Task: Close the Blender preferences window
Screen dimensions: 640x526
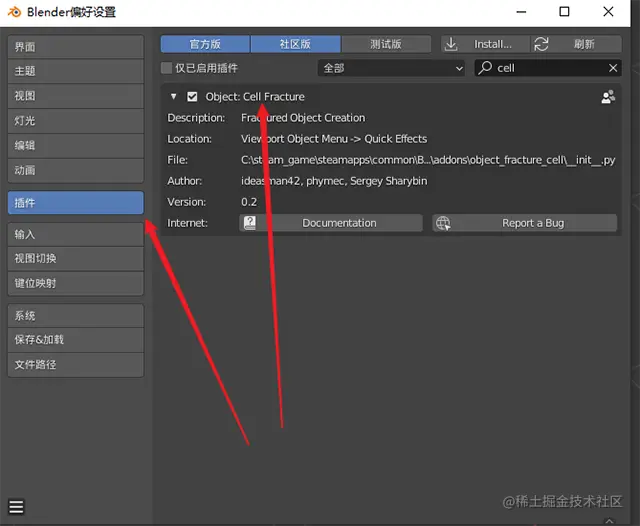Action: [x=608, y=12]
